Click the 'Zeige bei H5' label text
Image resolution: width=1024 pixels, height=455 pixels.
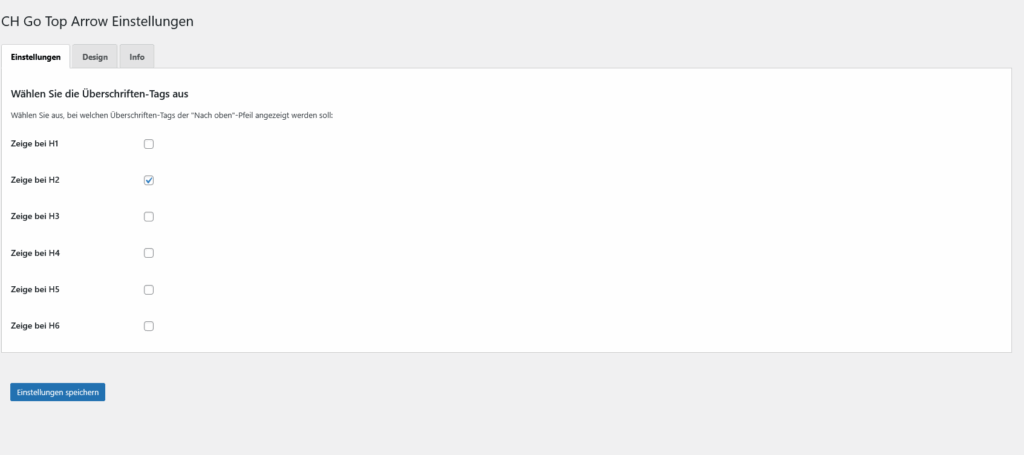pyautogui.click(x=35, y=289)
